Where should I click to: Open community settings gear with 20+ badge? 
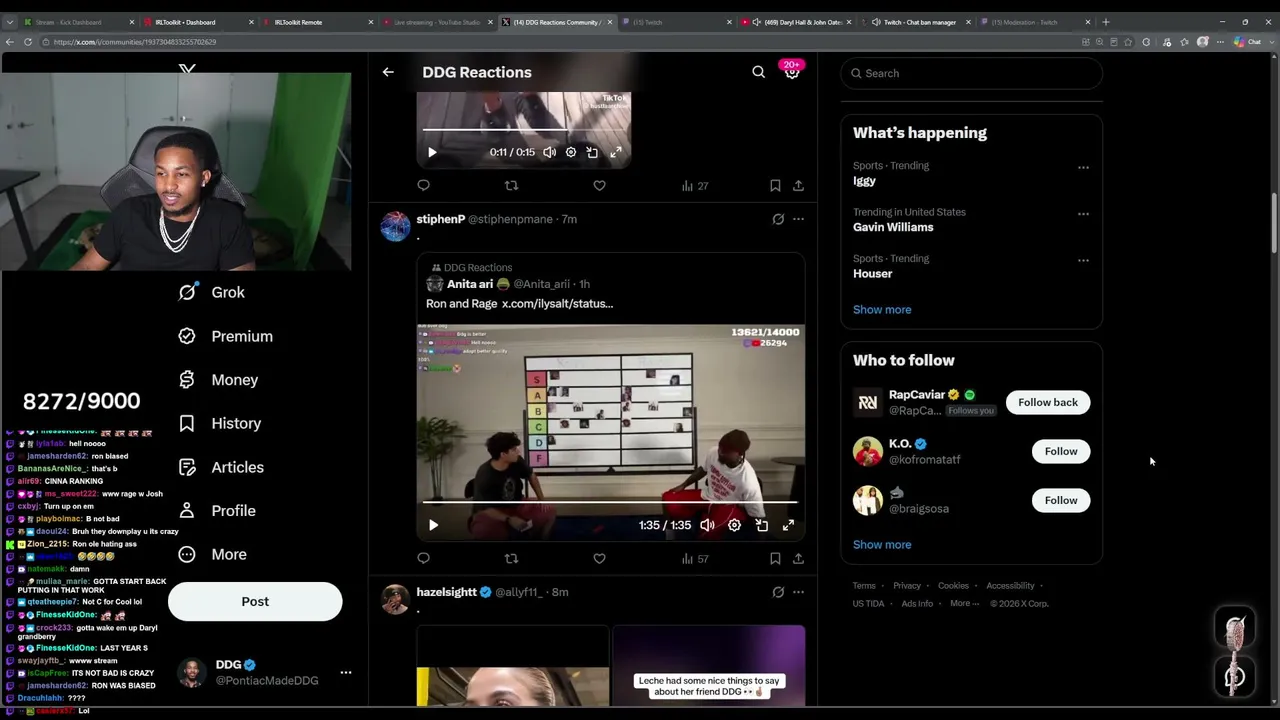click(x=791, y=71)
